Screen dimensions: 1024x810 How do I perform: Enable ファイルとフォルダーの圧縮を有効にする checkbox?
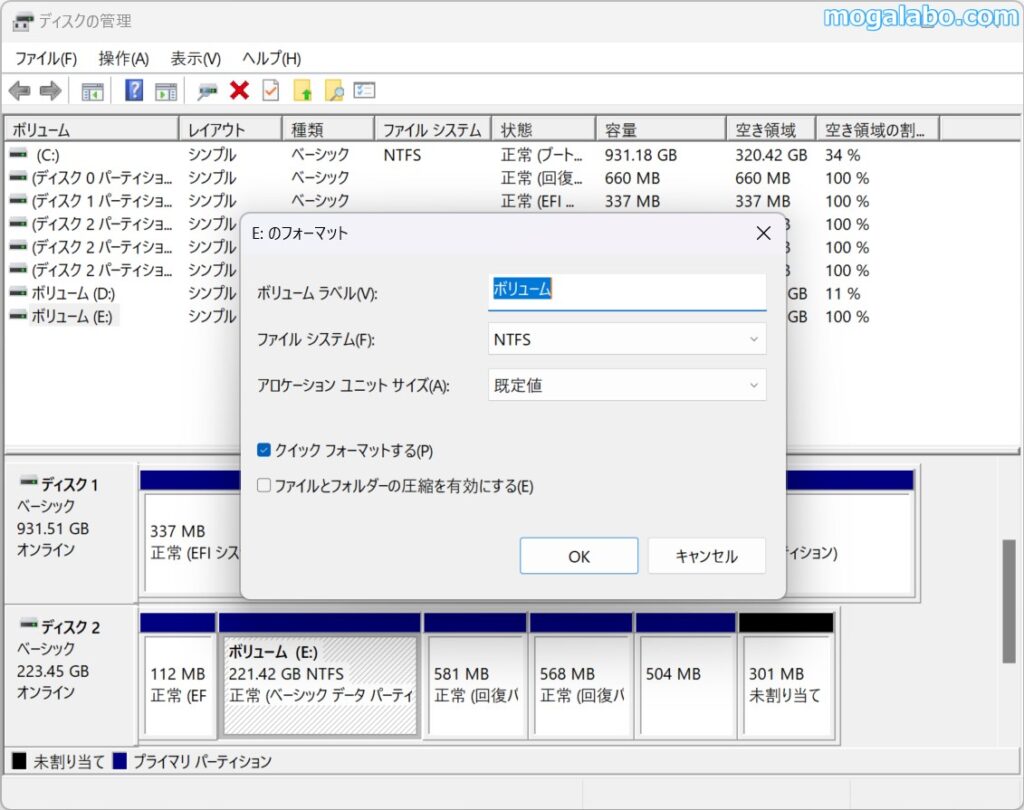click(x=264, y=486)
